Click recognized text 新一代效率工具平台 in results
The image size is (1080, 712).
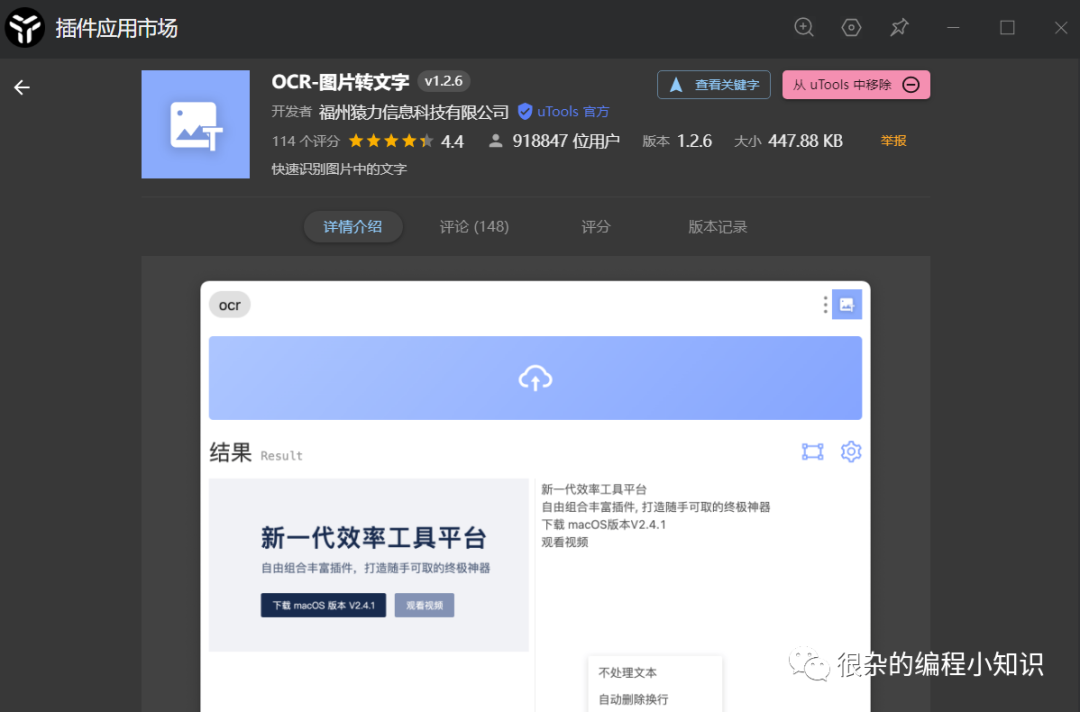coord(594,490)
